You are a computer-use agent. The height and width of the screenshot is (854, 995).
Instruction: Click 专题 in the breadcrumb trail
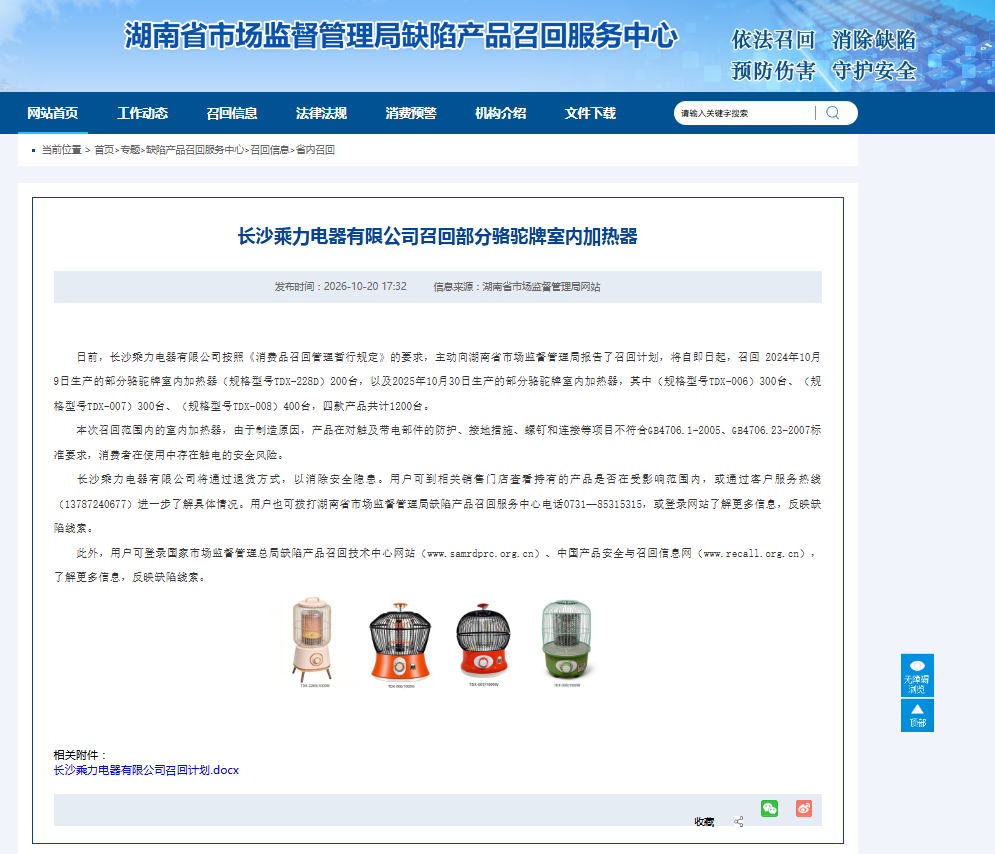(130, 150)
